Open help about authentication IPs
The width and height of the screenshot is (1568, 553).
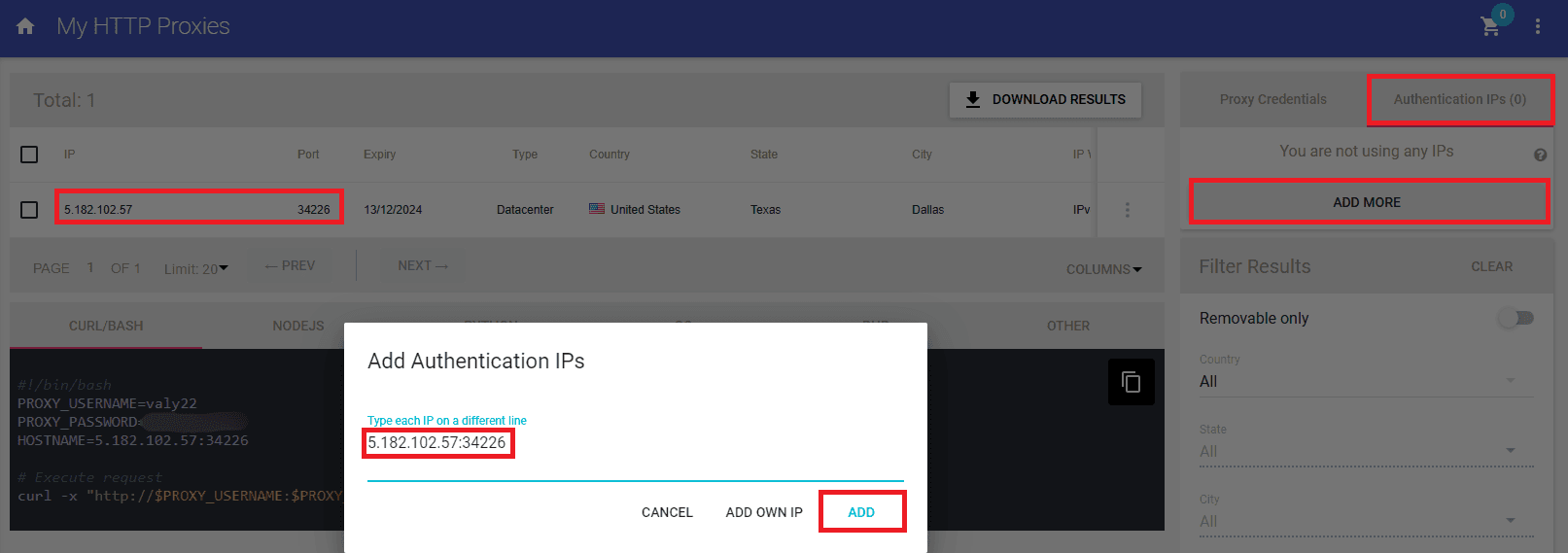pos(1540,155)
